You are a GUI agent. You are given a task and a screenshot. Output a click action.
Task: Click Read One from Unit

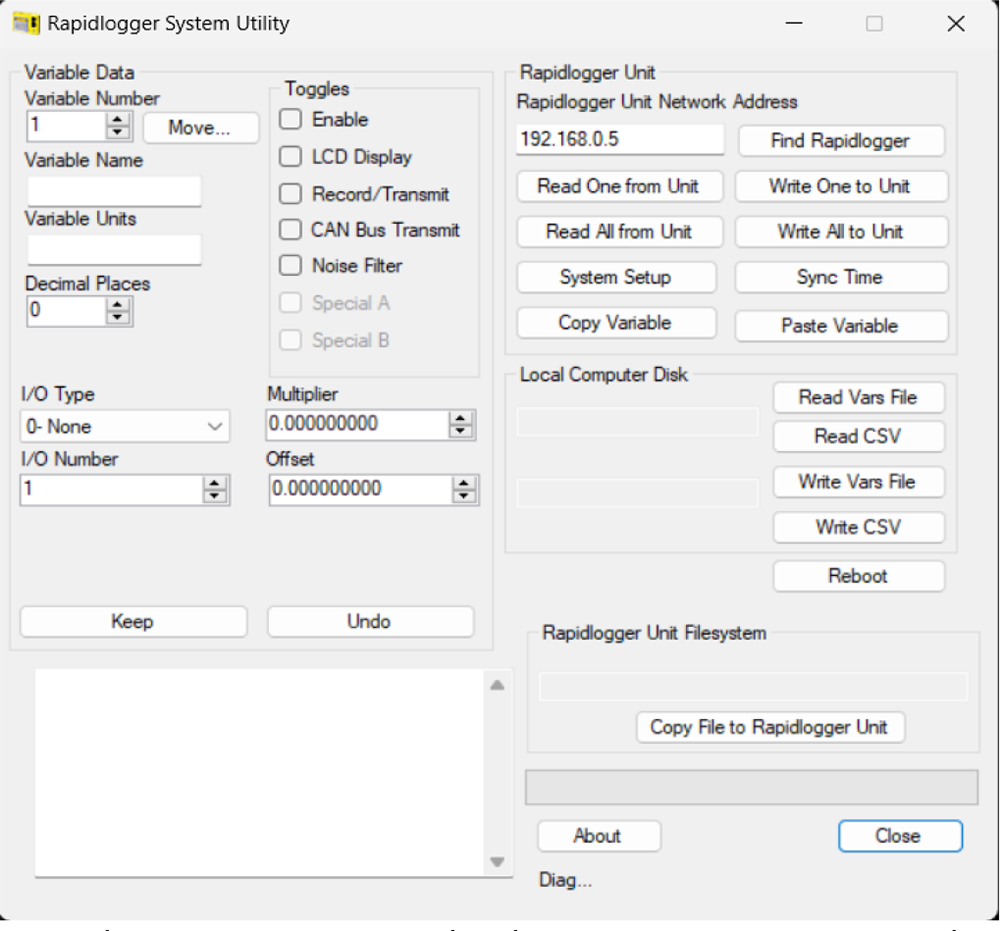pos(619,186)
